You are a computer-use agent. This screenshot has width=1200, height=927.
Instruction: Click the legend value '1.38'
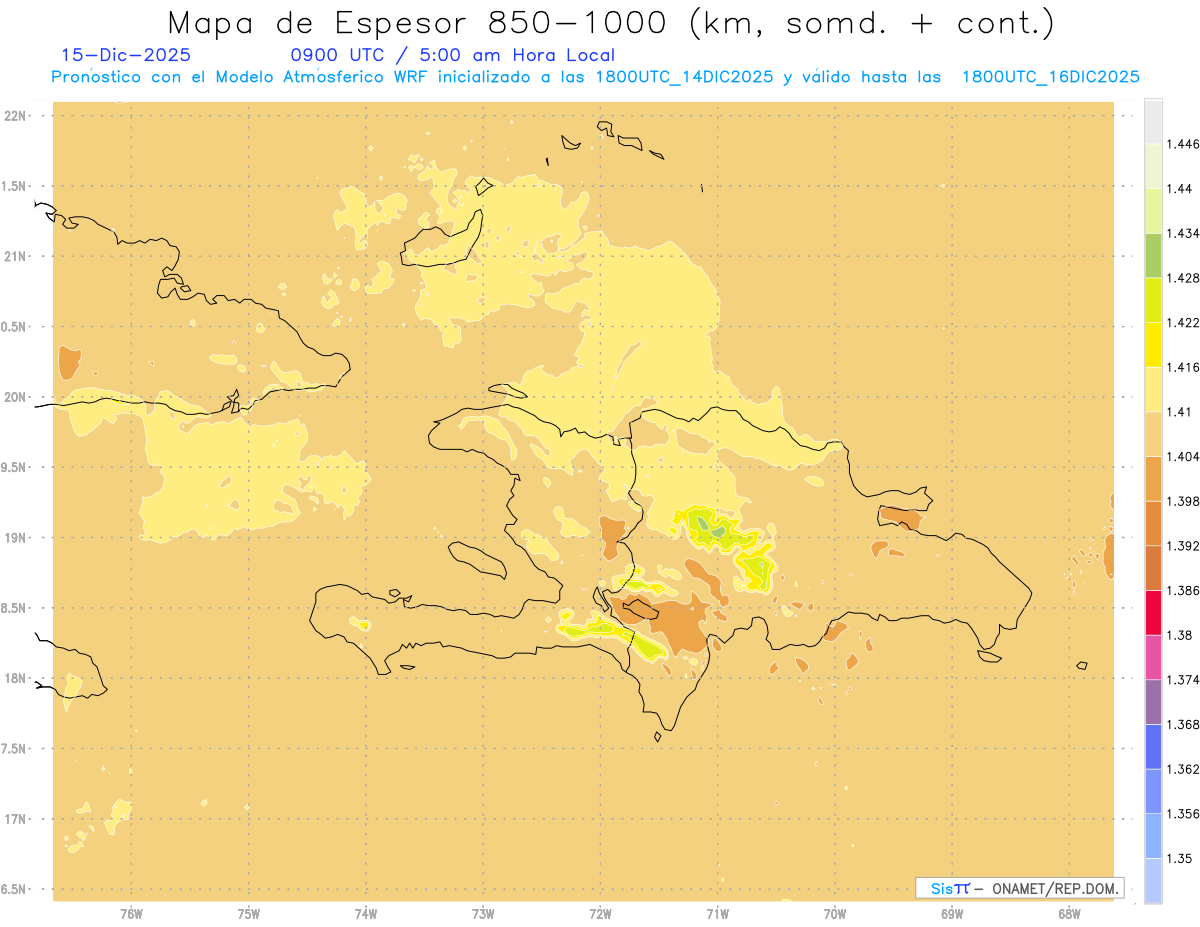(1181, 635)
